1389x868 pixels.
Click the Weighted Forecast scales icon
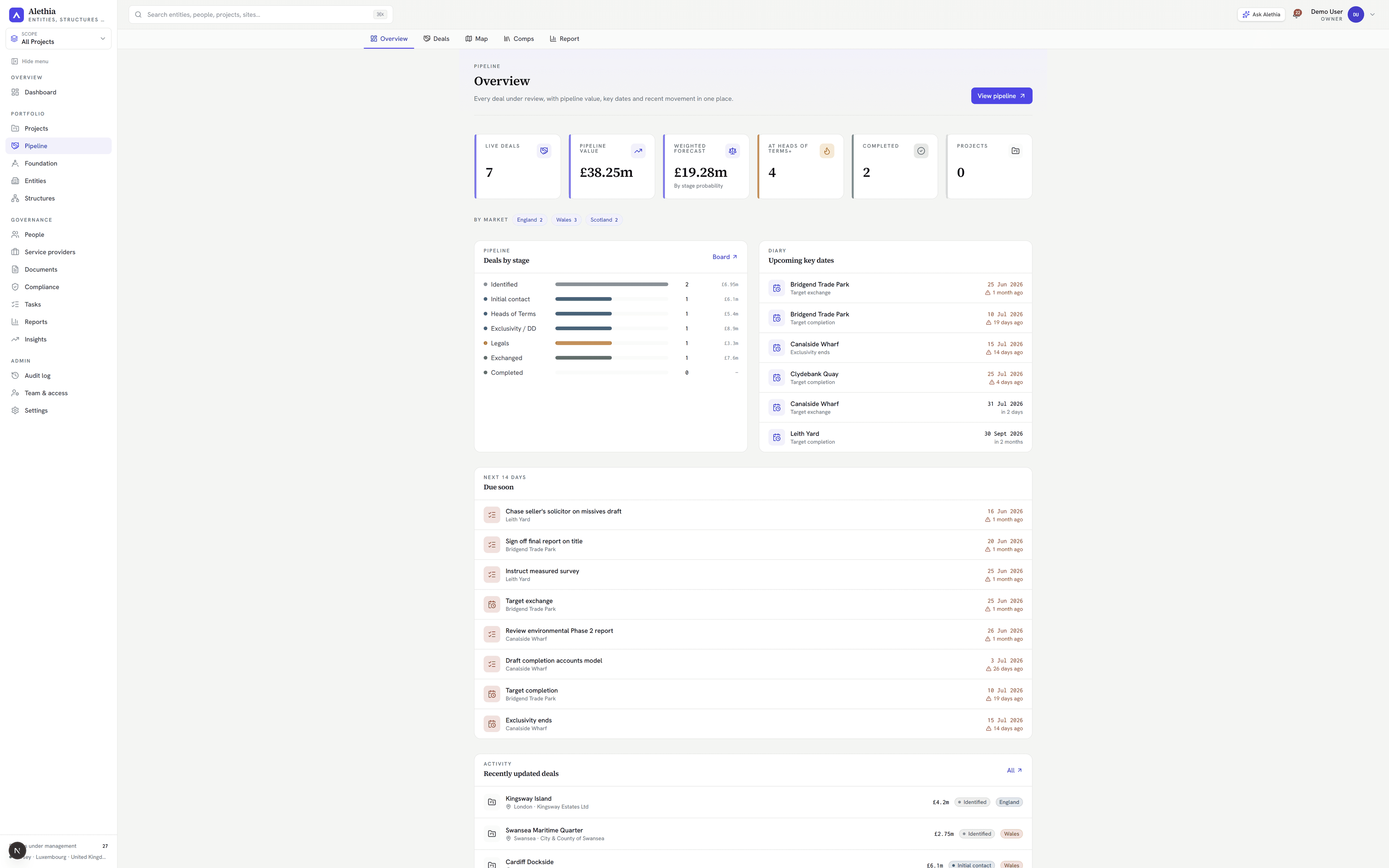tap(732, 151)
